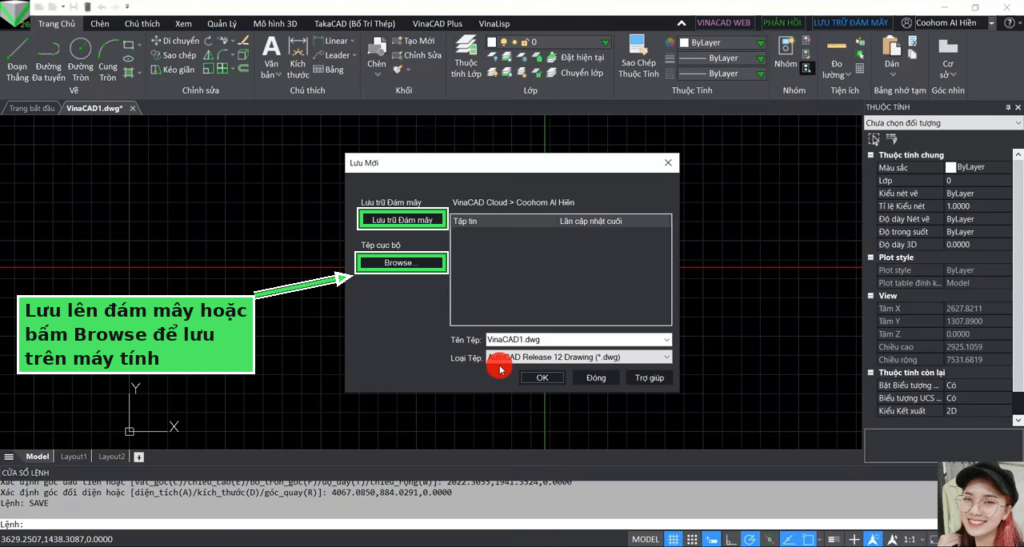Screen dimensions: 1024x547
Task: Click the Kéo giãn stretch tool
Action: click(173, 70)
